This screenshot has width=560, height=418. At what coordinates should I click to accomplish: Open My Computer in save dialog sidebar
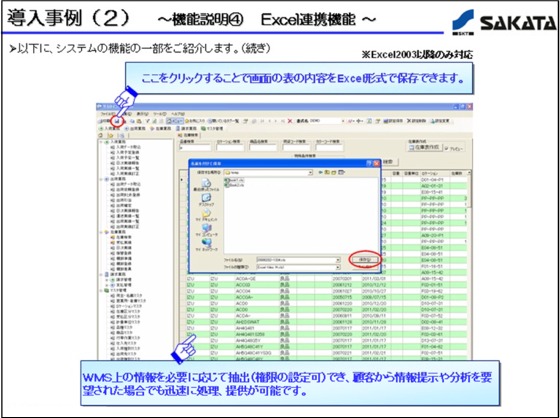pyautogui.click(x=206, y=230)
